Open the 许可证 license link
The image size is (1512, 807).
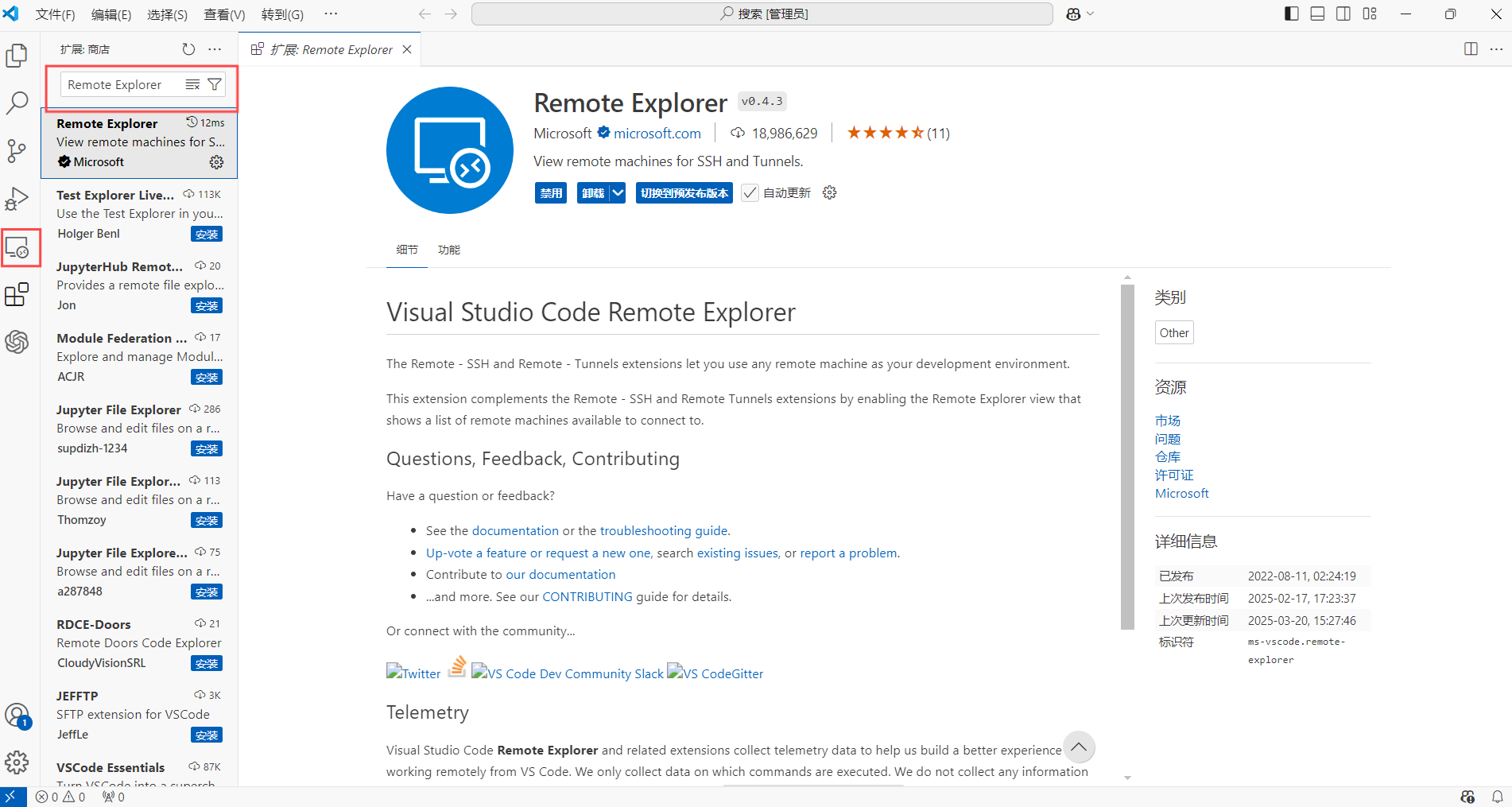pyautogui.click(x=1174, y=475)
